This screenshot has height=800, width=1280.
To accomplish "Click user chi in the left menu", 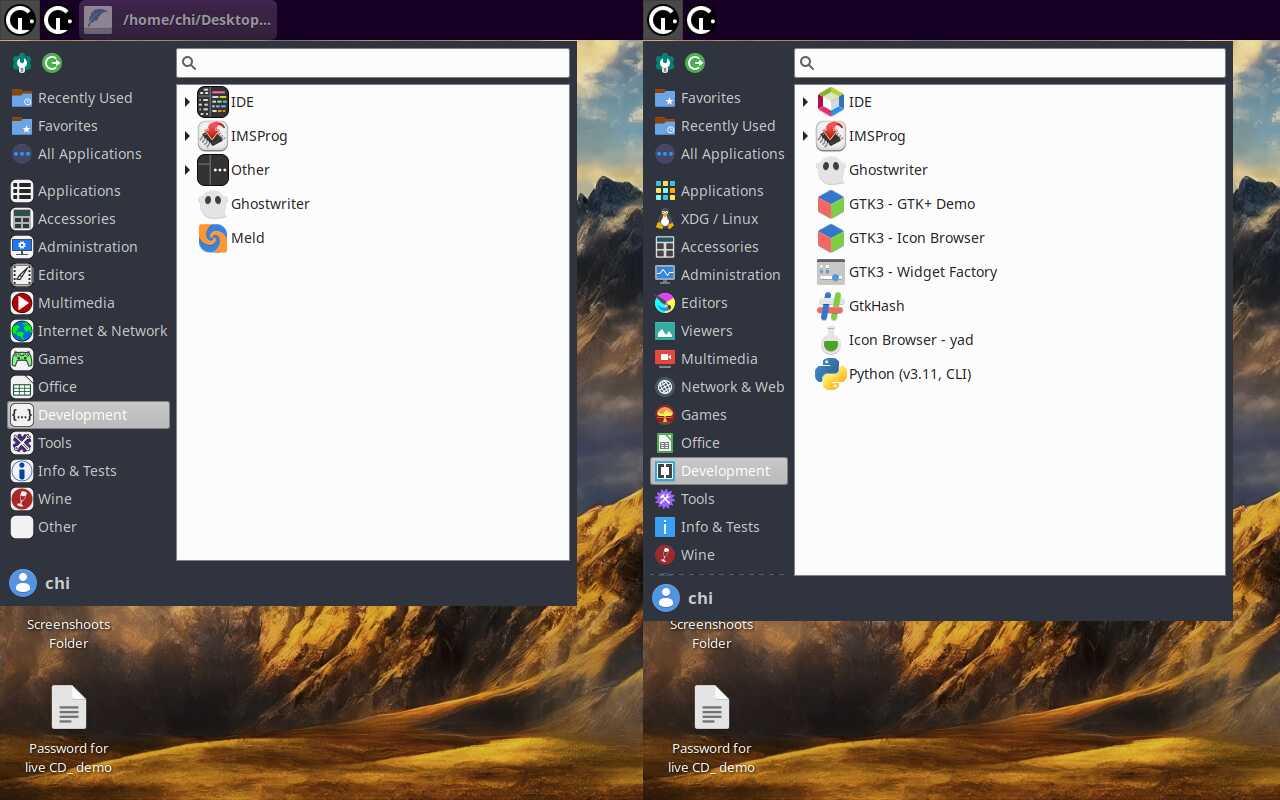I will tap(40, 583).
